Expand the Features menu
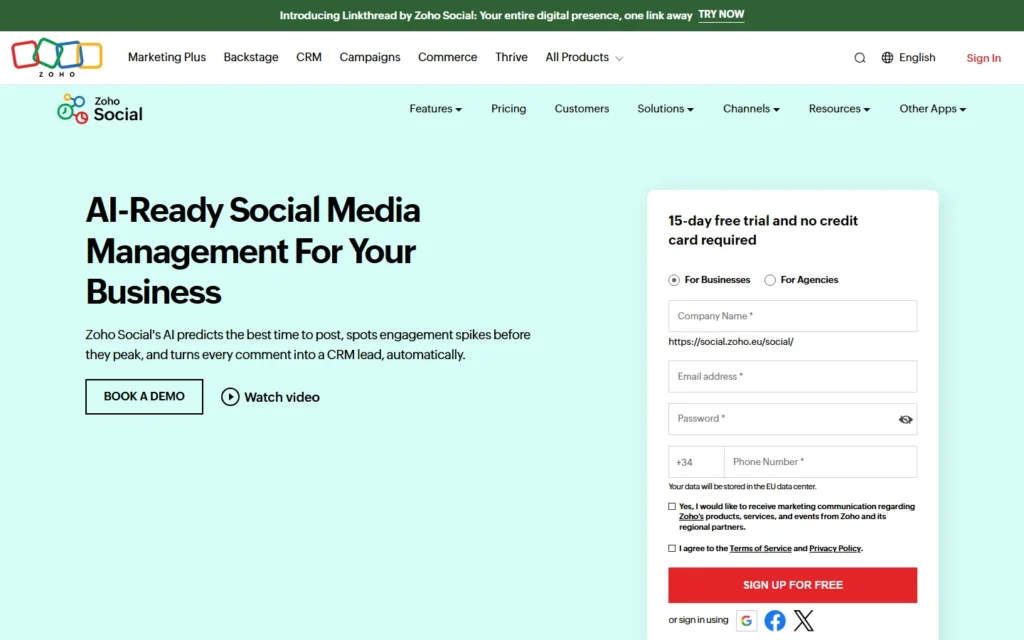Screen dimensions: 1024x640 (x=436, y=108)
